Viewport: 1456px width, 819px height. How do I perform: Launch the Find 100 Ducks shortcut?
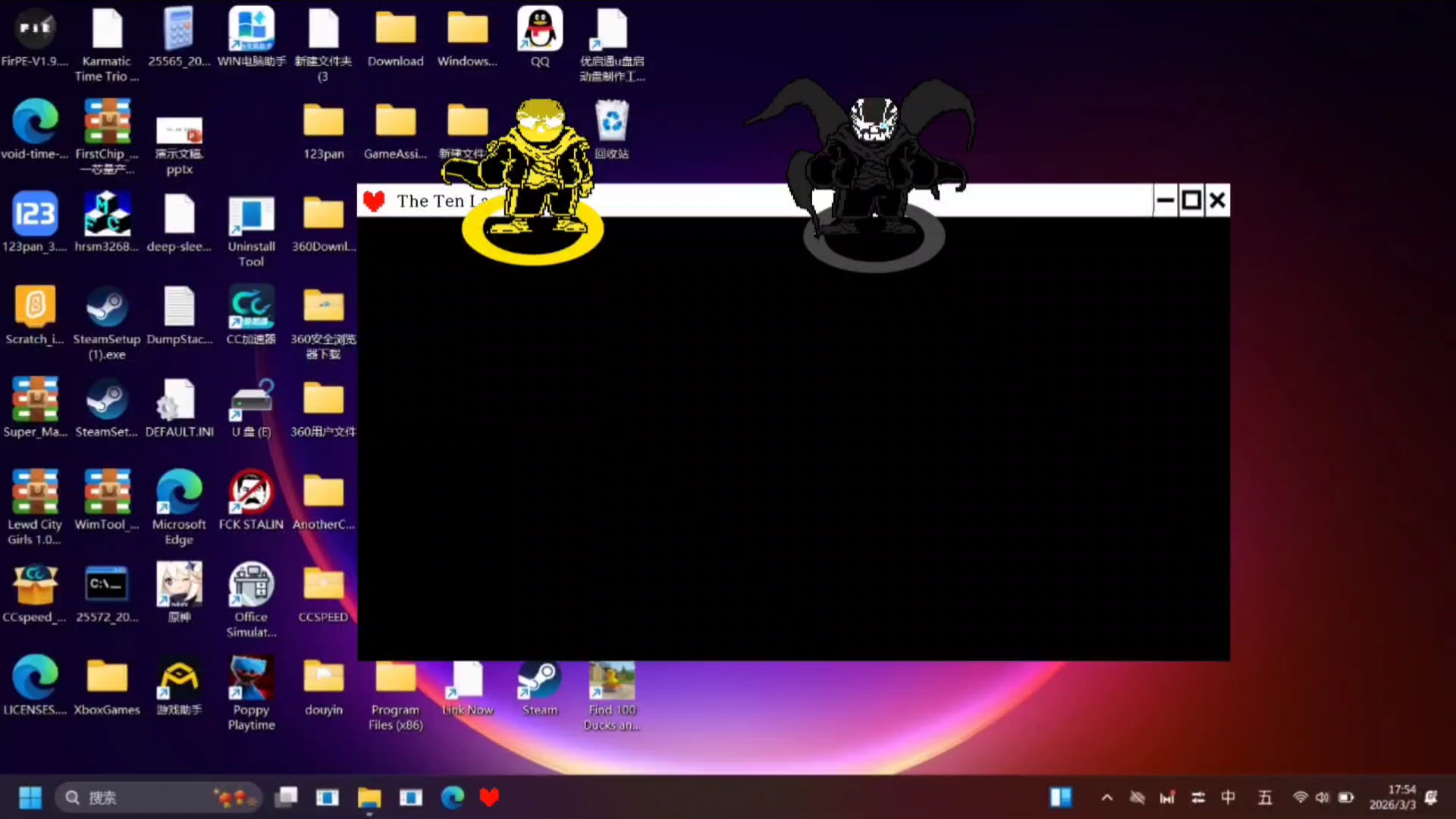(612, 680)
